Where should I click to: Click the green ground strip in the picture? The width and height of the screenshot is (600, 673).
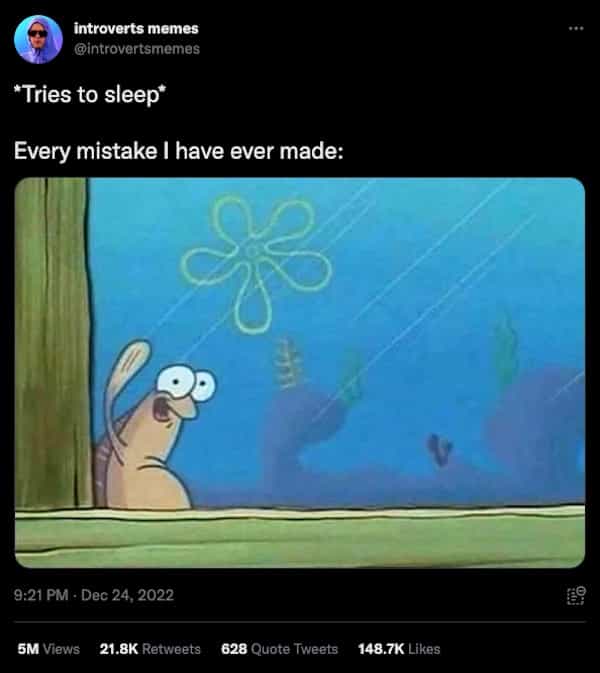click(x=300, y=537)
